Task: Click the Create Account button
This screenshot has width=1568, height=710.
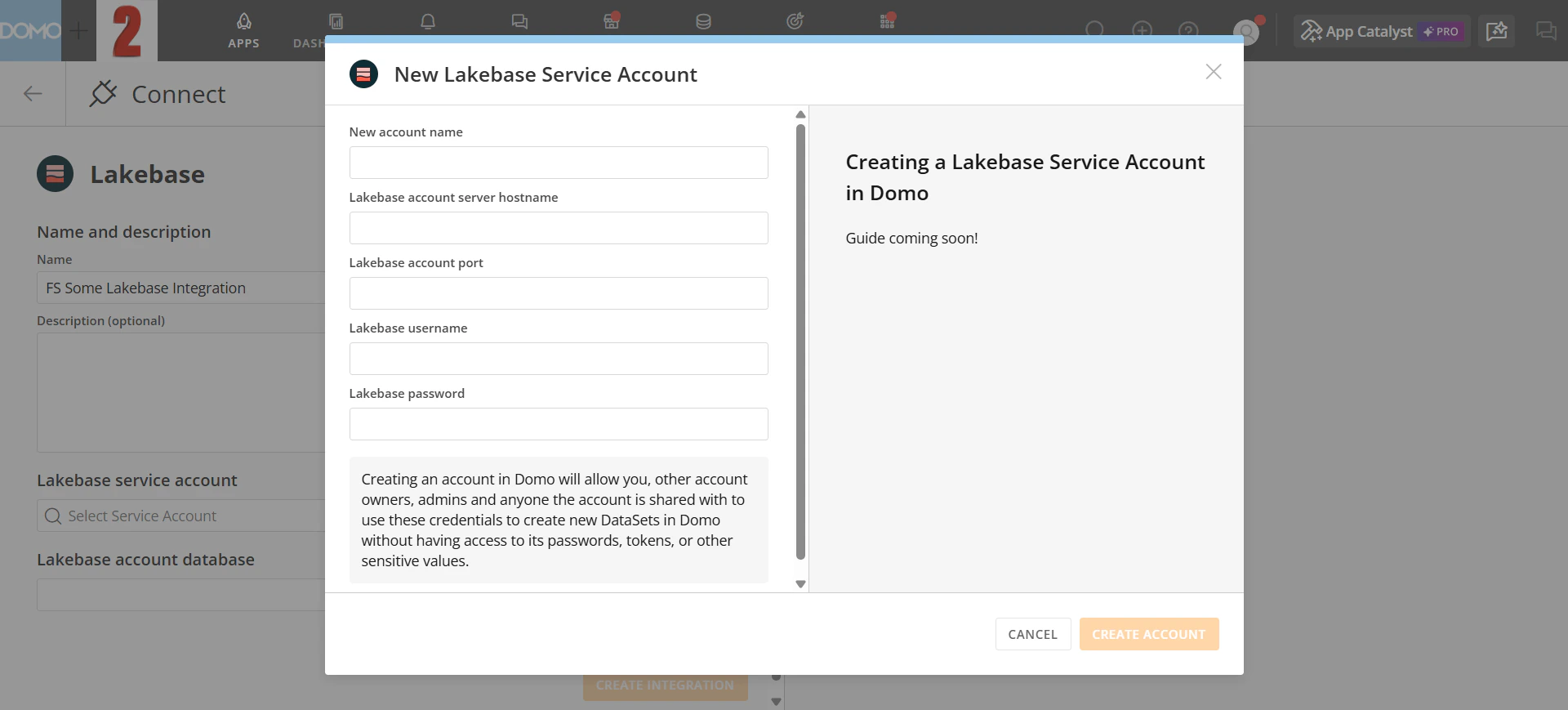Action: coord(1149,634)
